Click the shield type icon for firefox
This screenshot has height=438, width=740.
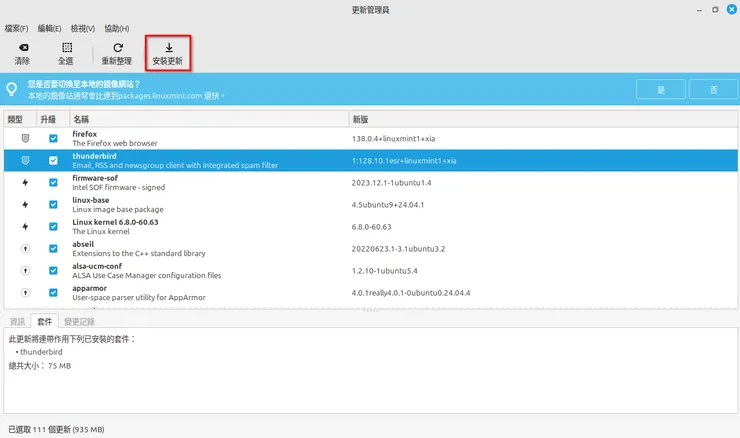click(25, 138)
